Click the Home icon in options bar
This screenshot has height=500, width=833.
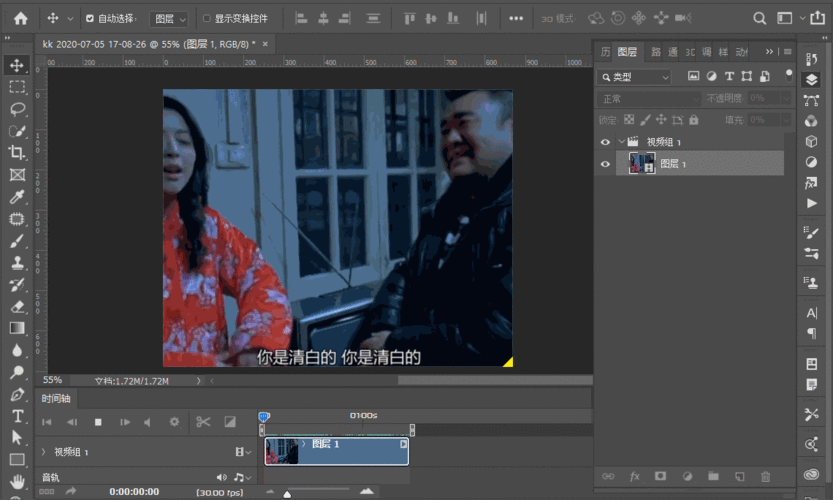click(21, 19)
